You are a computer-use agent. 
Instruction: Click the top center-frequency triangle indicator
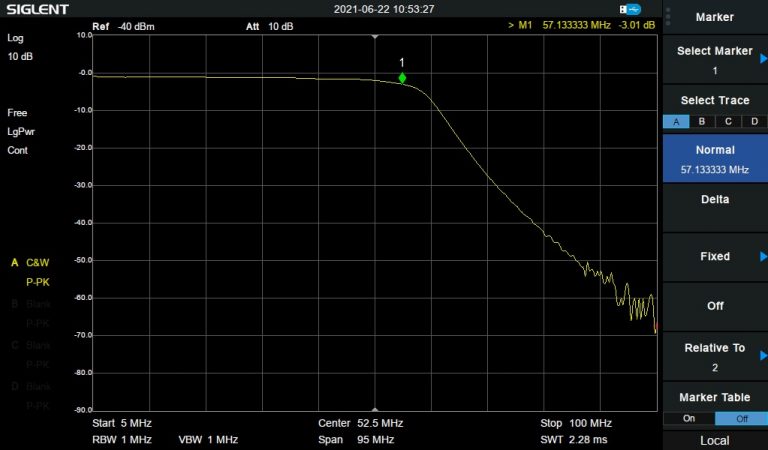[375, 36]
